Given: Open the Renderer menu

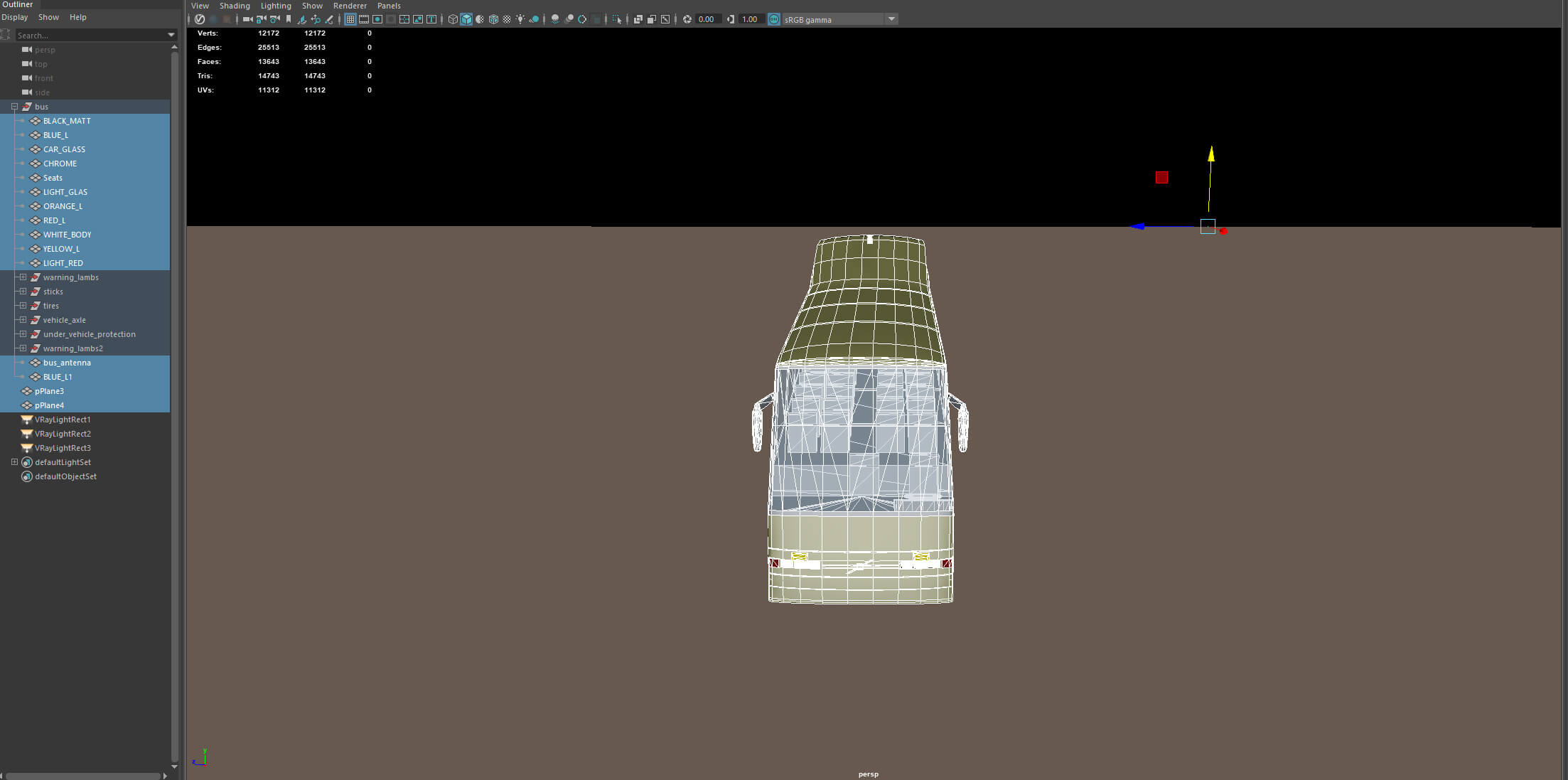Looking at the screenshot, I should click(350, 6).
